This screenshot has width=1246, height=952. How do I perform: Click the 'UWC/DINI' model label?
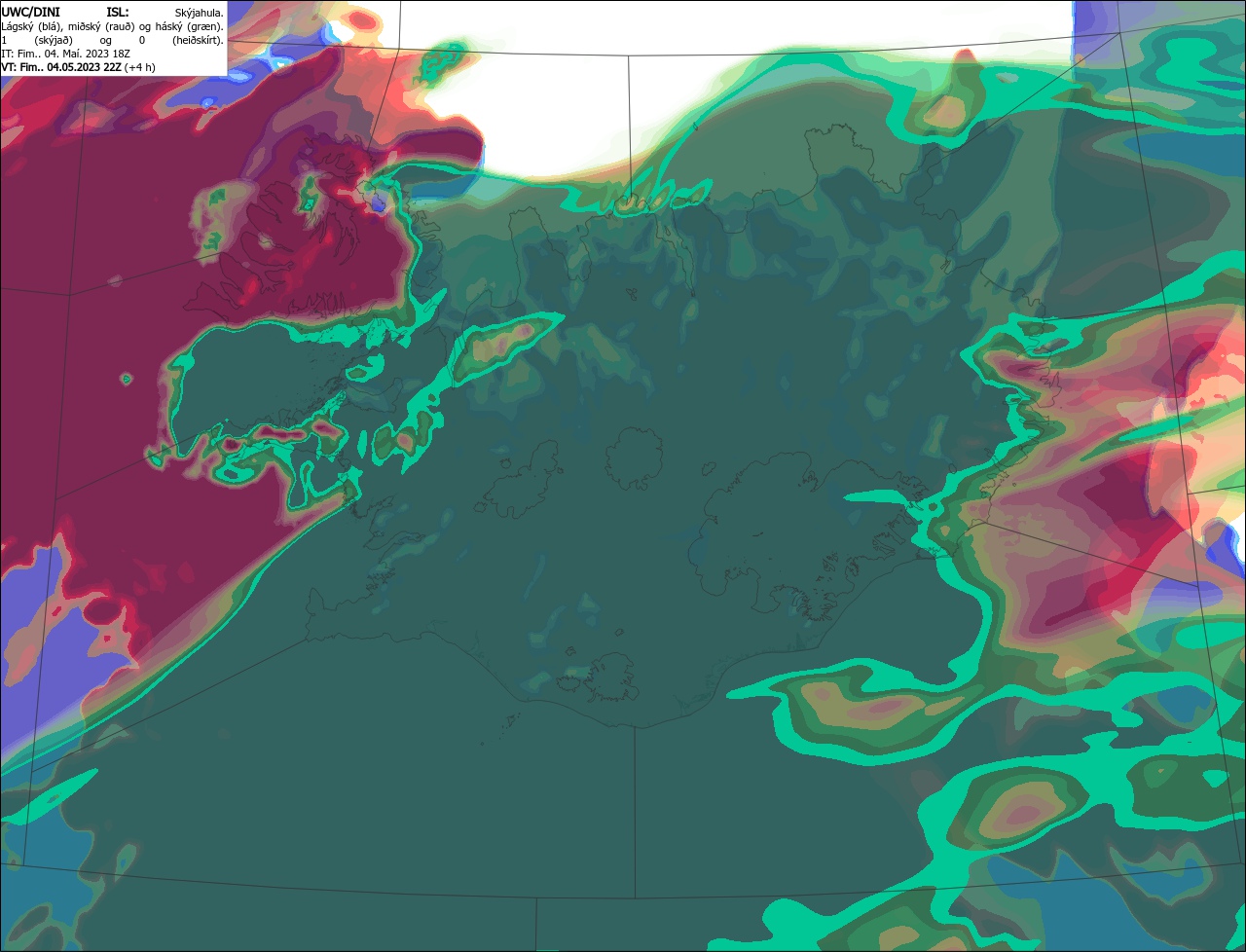(x=30, y=12)
